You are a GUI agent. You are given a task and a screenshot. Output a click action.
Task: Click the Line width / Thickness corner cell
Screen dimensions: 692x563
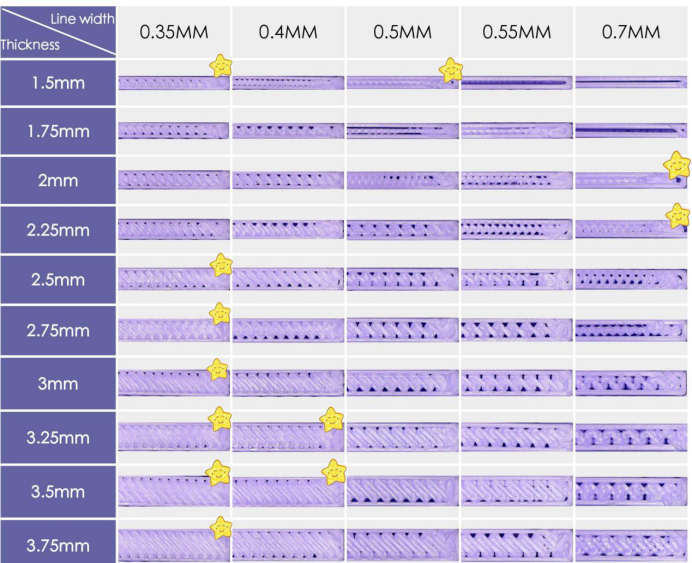coord(58,32)
